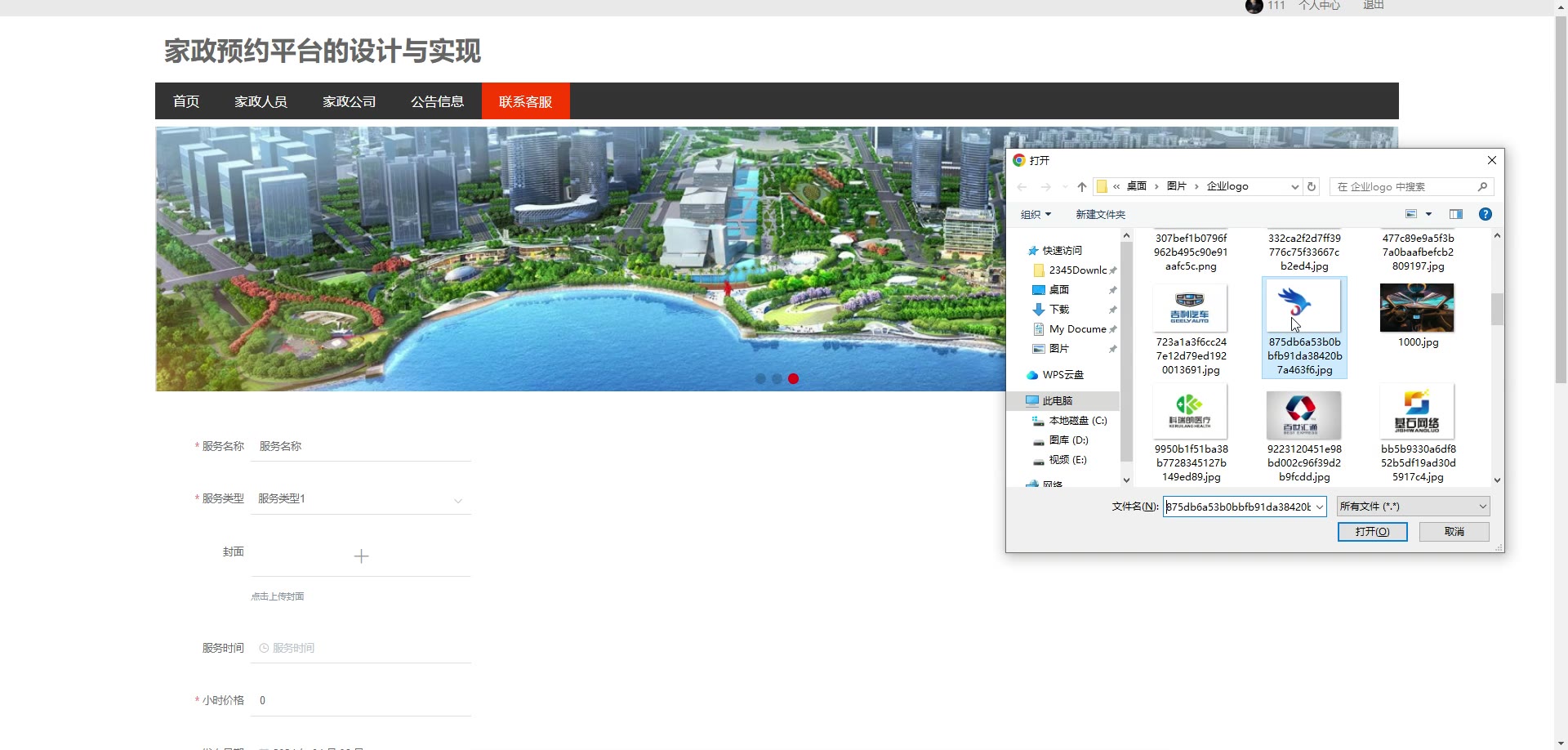Viewport: 1568px width, 750px height.
Task: Expand the file name history dropdown
Action: click(1319, 507)
